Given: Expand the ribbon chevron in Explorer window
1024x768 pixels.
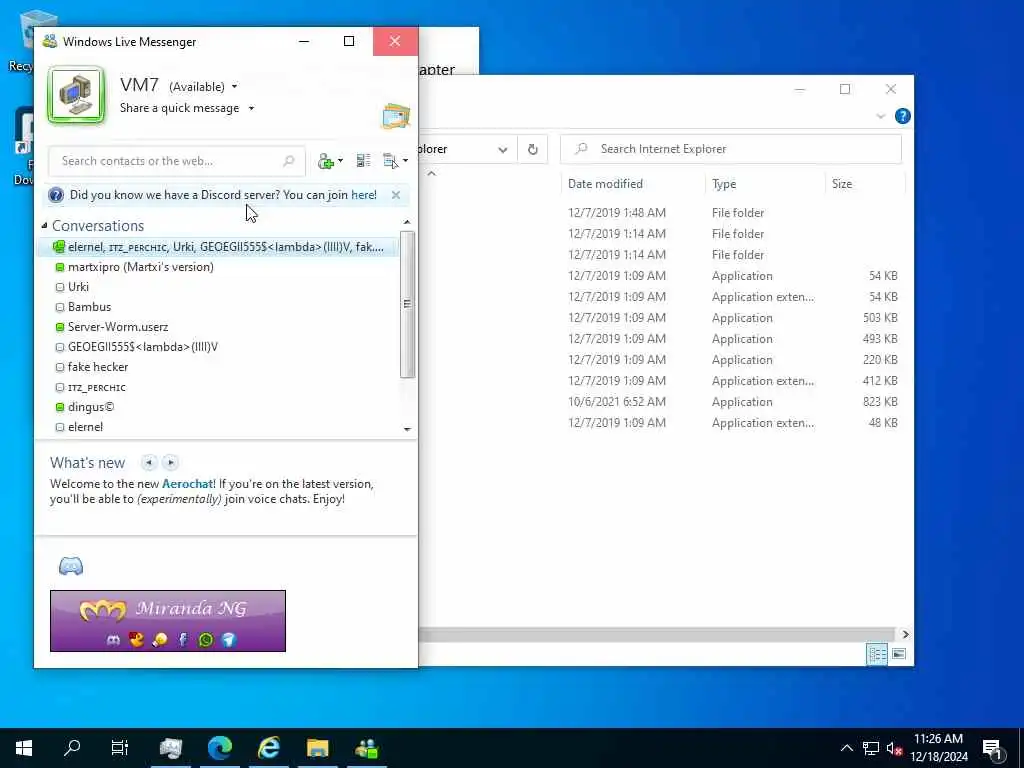Looking at the screenshot, I should click(880, 116).
